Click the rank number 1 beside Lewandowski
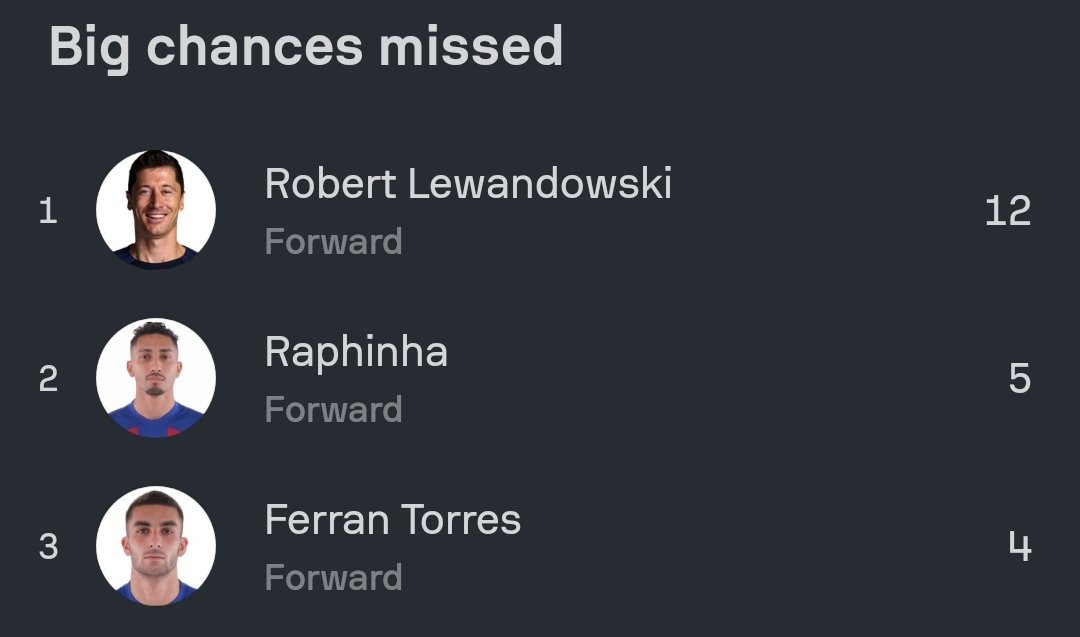Viewport: 1080px width, 637px height. pyautogui.click(x=48, y=211)
